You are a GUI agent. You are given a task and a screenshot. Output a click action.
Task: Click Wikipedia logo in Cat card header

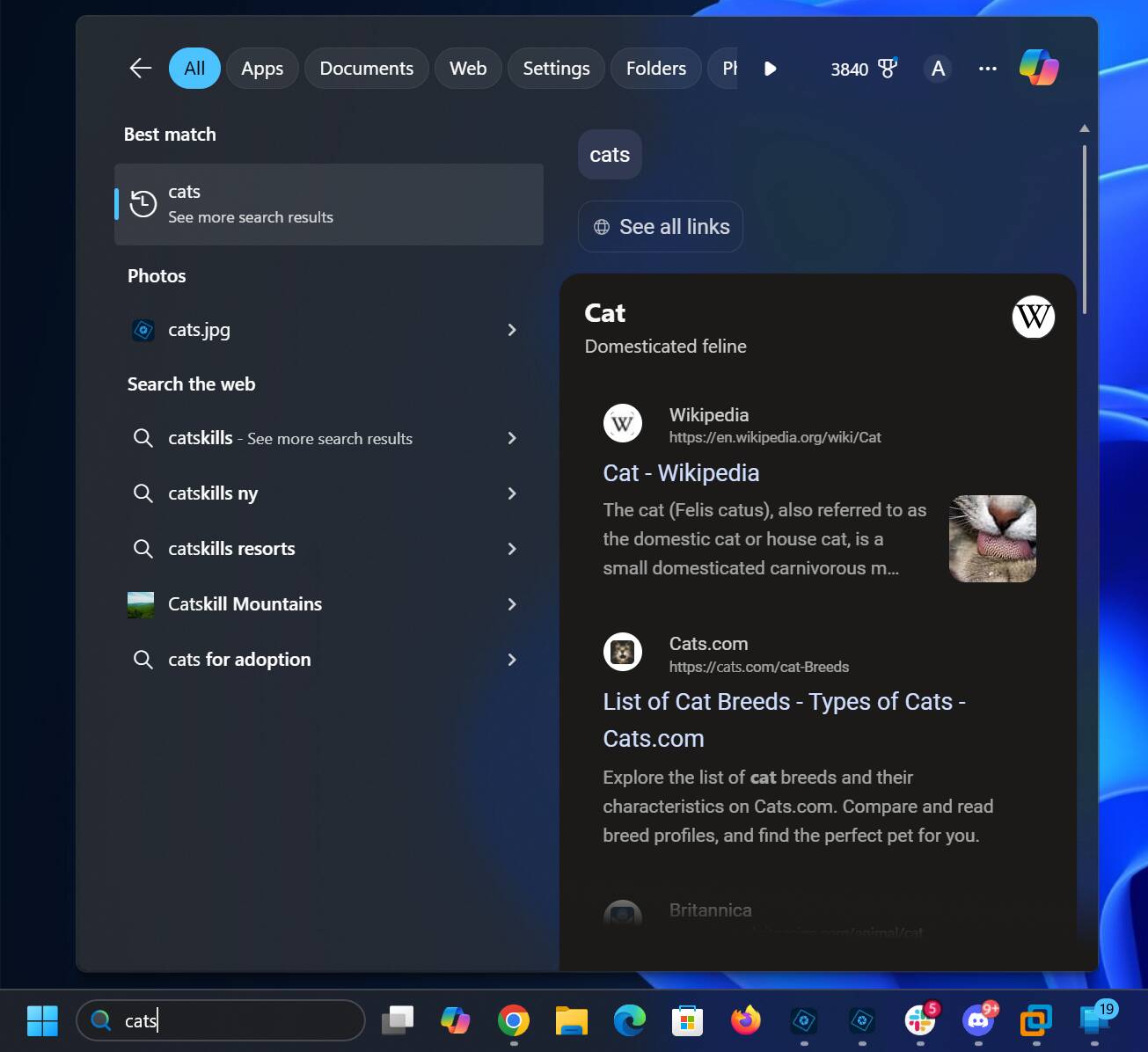[x=1033, y=317]
